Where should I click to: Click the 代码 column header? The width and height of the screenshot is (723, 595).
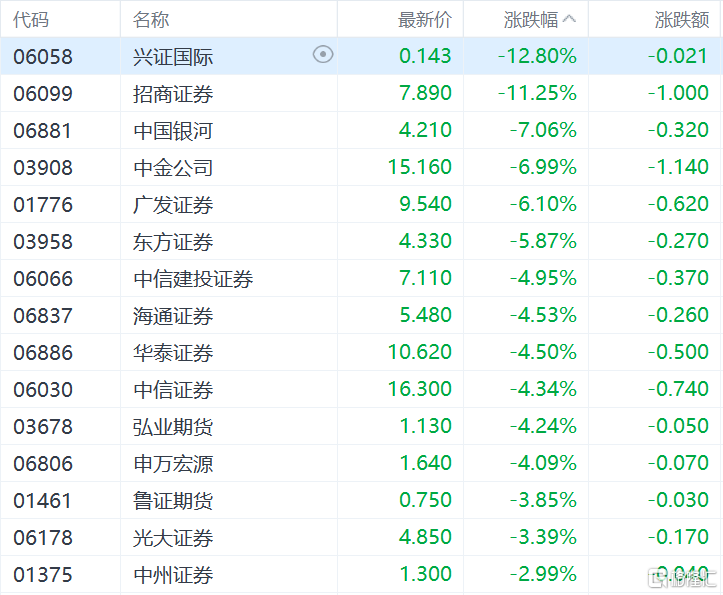(31, 20)
